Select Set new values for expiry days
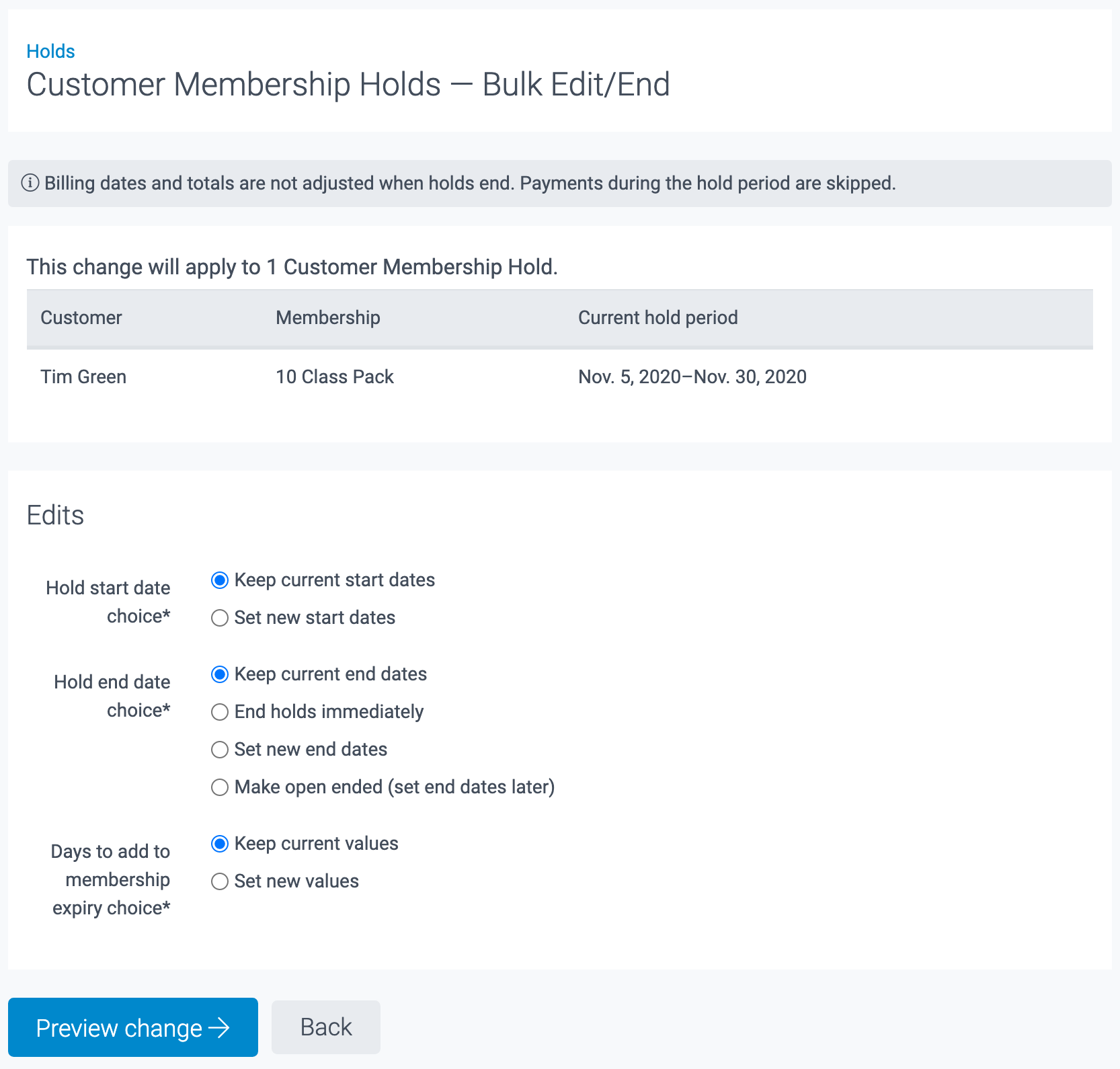Image resolution: width=1120 pixels, height=1069 pixels. click(219, 881)
